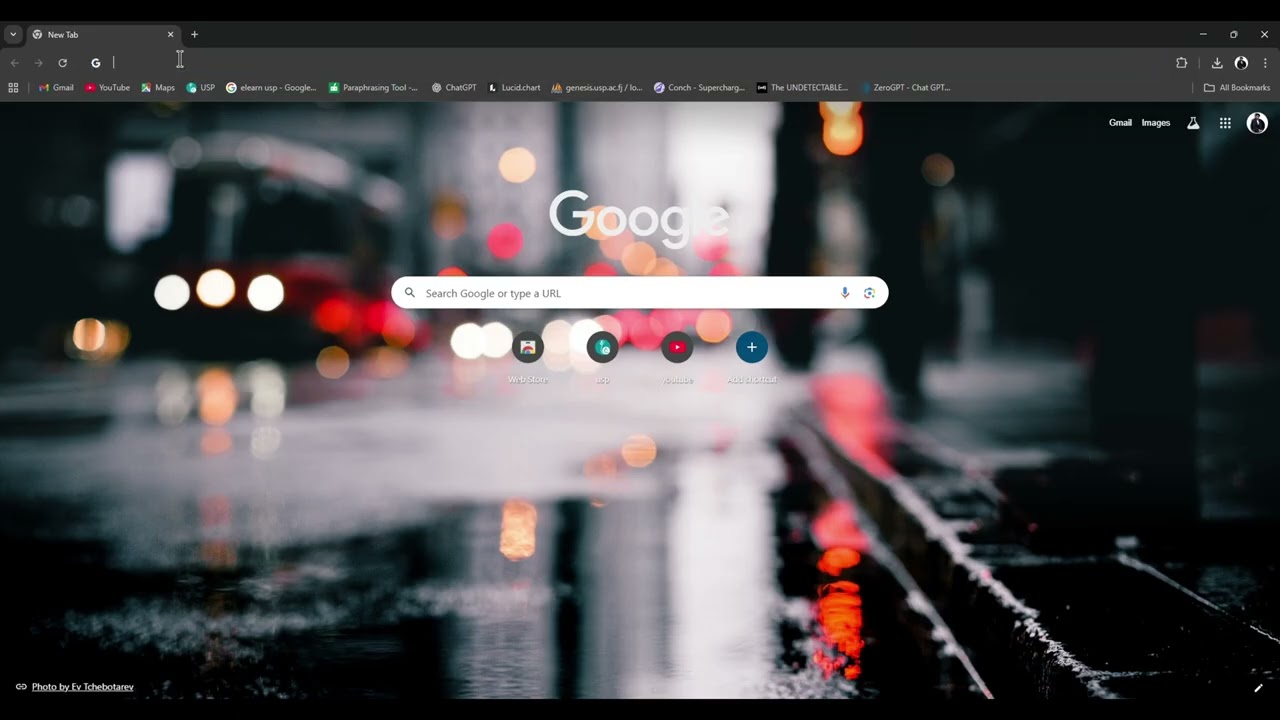Search by image with Google Lens
1280x720 pixels.
(869, 293)
